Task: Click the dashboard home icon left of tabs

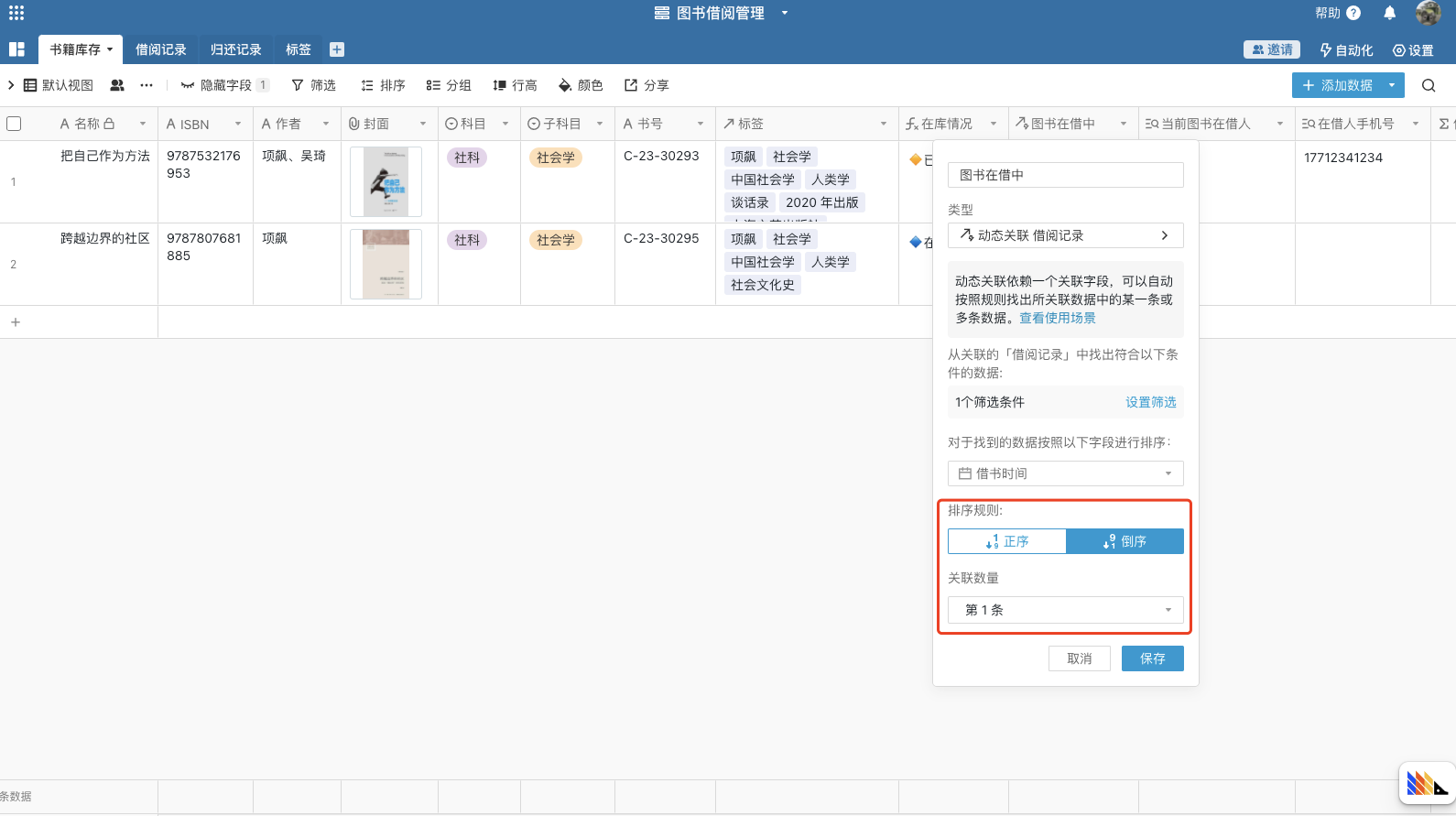Action: tap(16, 49)
